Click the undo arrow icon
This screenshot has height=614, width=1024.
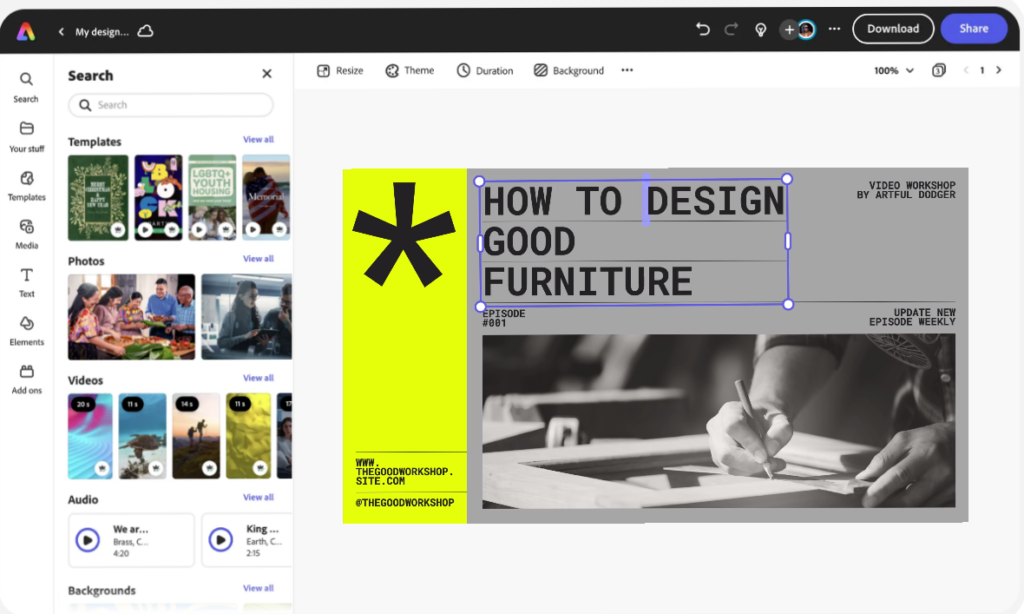click(x=702, y=30)
